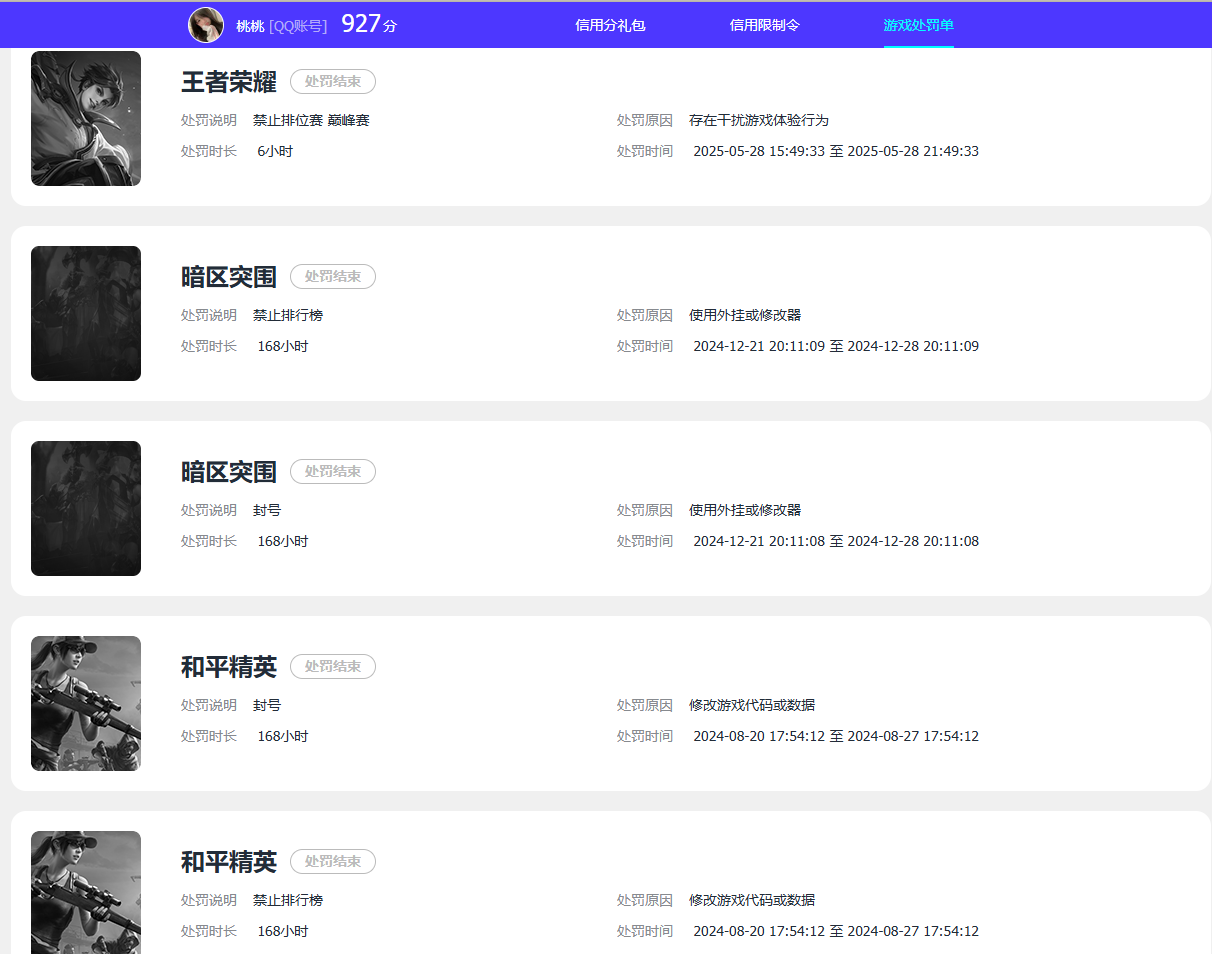Click the 927分 credit score
The width and height of the screenshot is (1212, 954).
(369, 24)
